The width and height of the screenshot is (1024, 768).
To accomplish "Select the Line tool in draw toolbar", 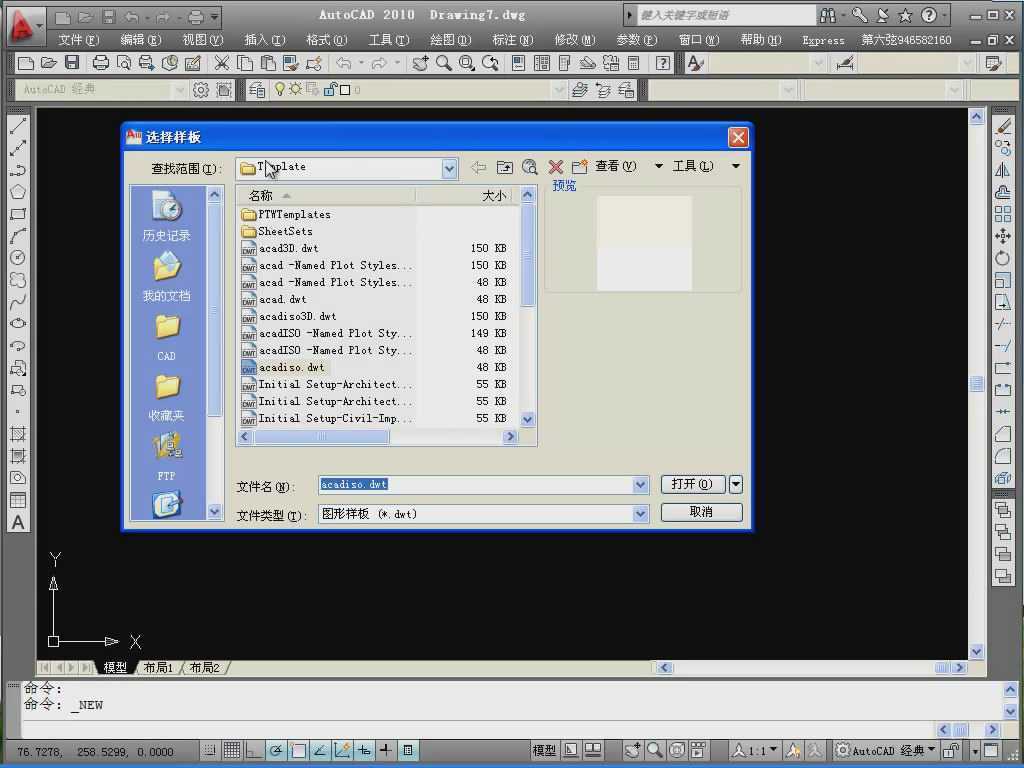I will coord(18,126).
